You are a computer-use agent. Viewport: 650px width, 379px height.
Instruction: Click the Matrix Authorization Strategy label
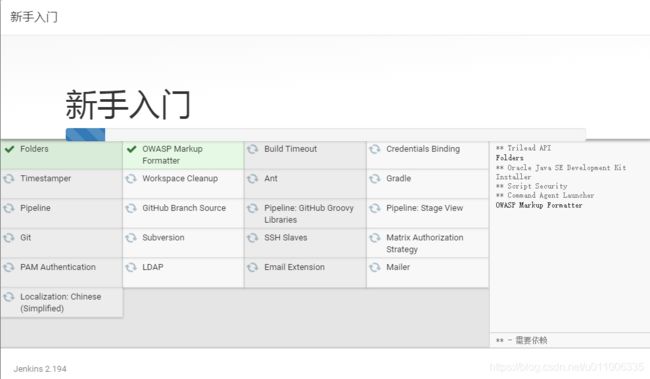click(424, 243)
